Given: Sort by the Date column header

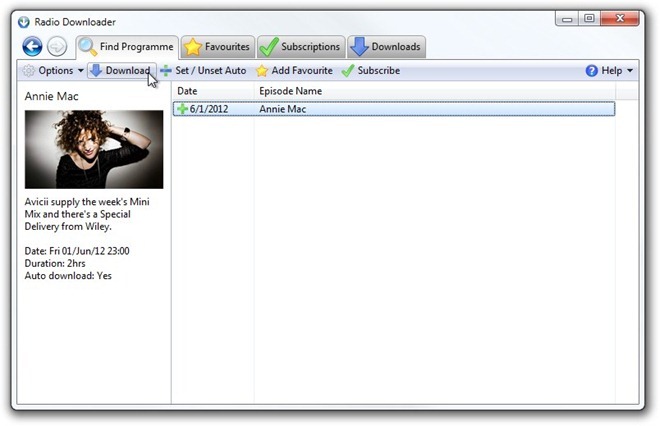Looking at the screenshot, I should tap(213, 91).
